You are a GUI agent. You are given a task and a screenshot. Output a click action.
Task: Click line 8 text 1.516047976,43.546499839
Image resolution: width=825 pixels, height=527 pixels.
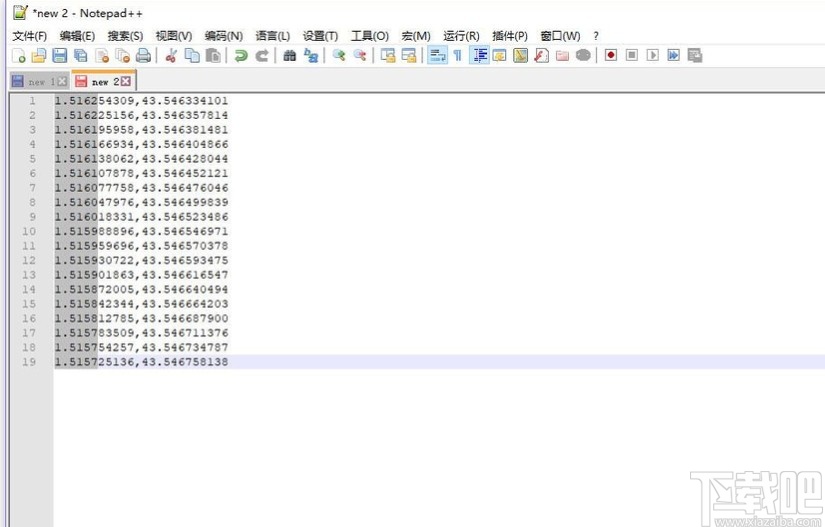142,202
